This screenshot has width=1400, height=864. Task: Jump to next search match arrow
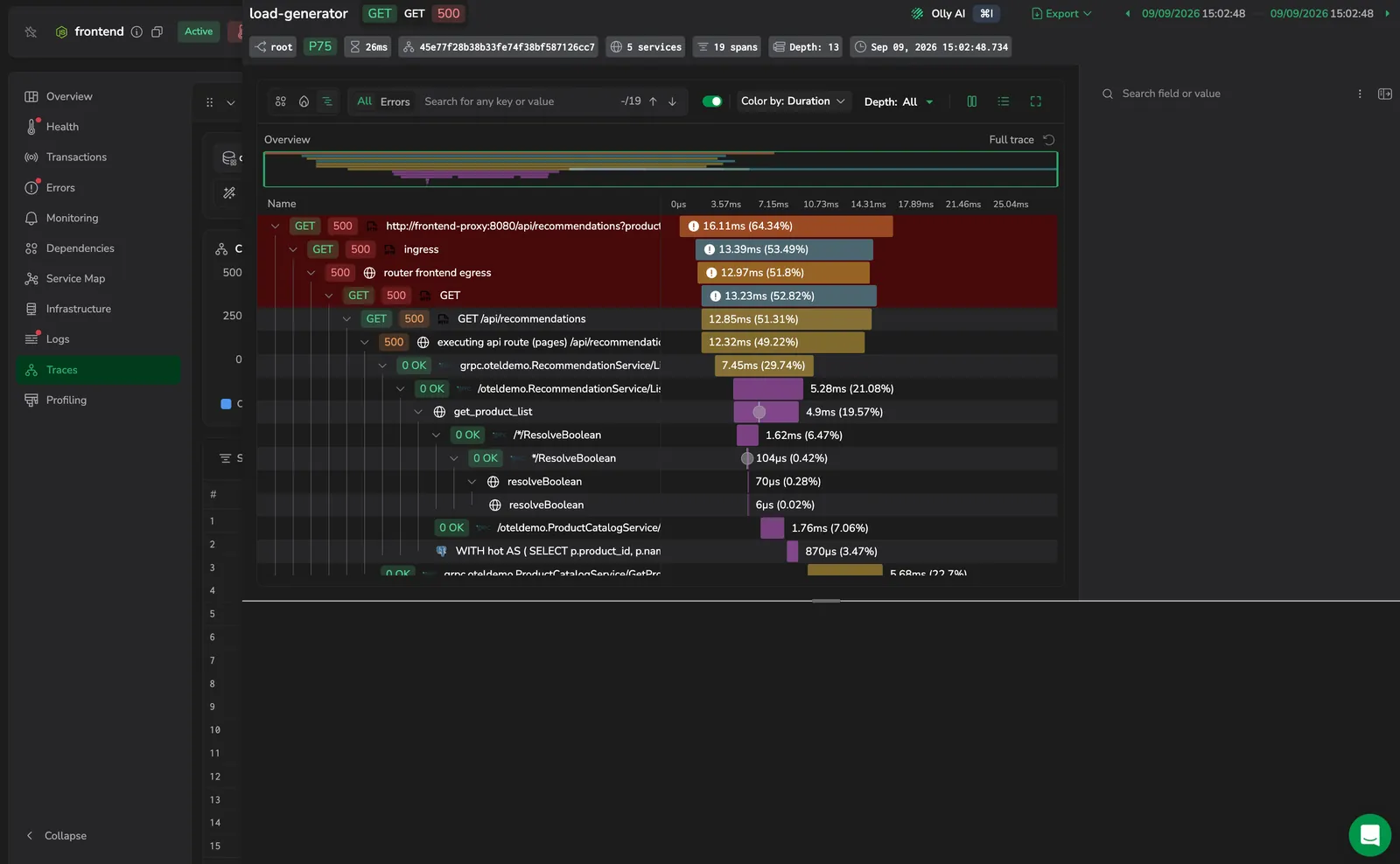tap(672, 101)
